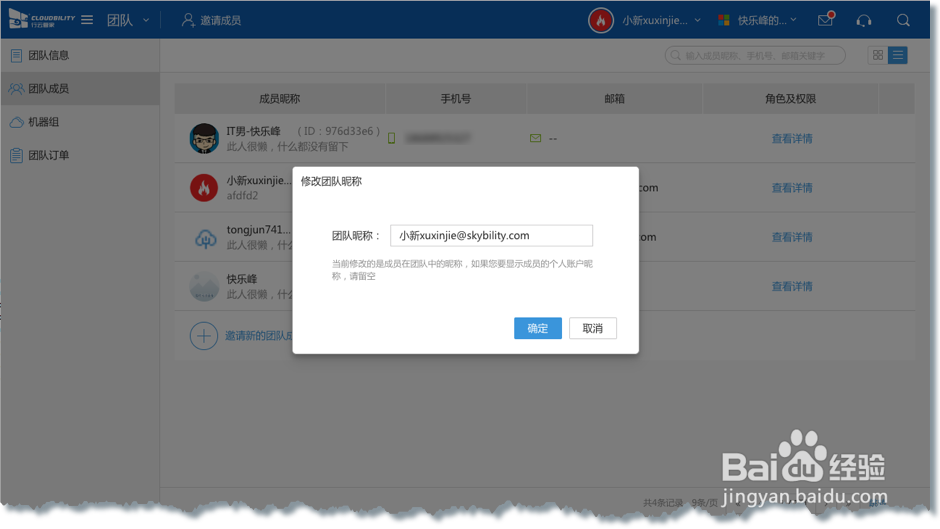The height and width of the screenshot is (529, 940).
Task: Click the landscape avatar of 快乐峰 row
Action: click(x=204, y=287)
